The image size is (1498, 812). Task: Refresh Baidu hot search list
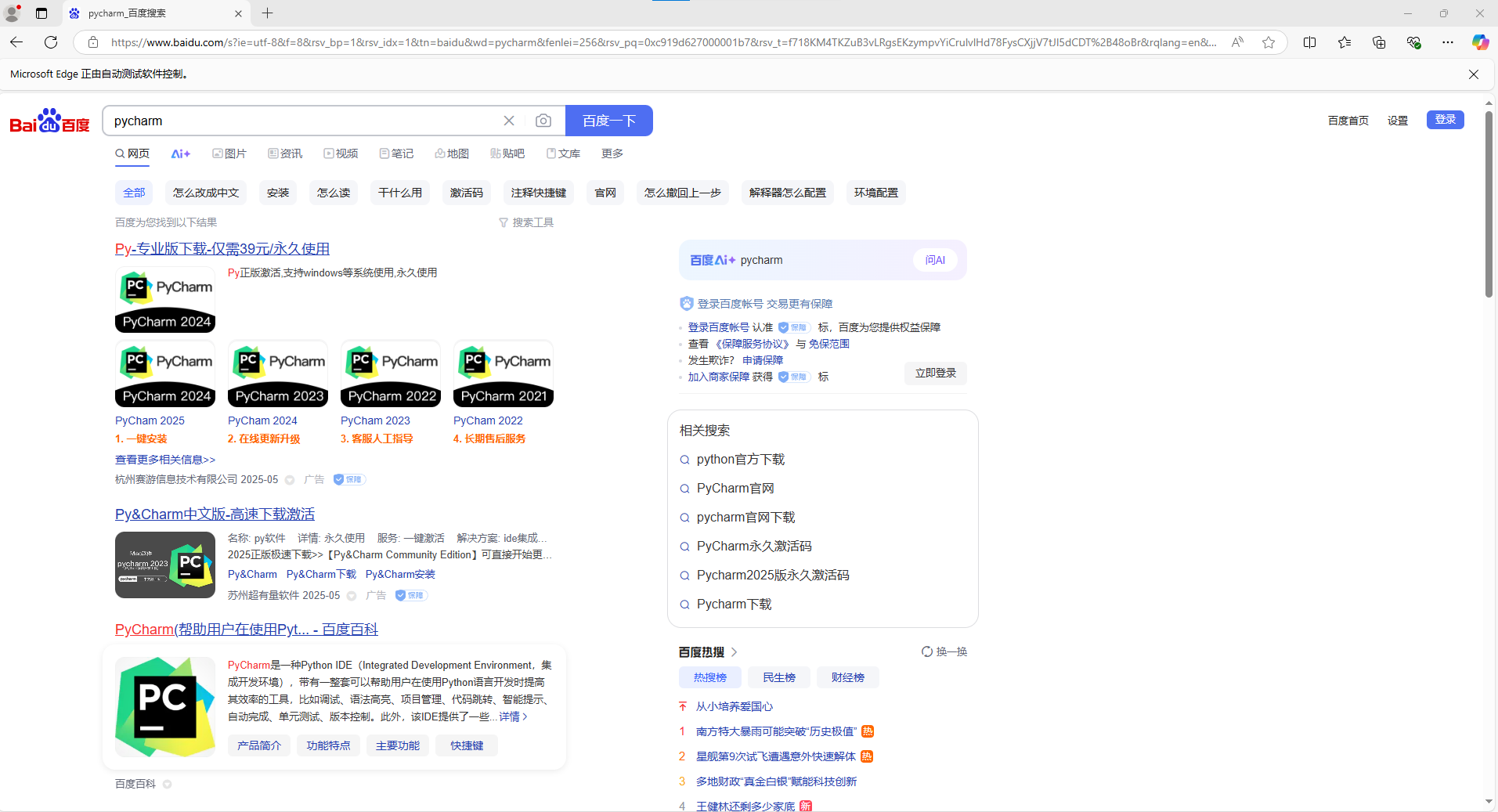[x=944, y=651]
